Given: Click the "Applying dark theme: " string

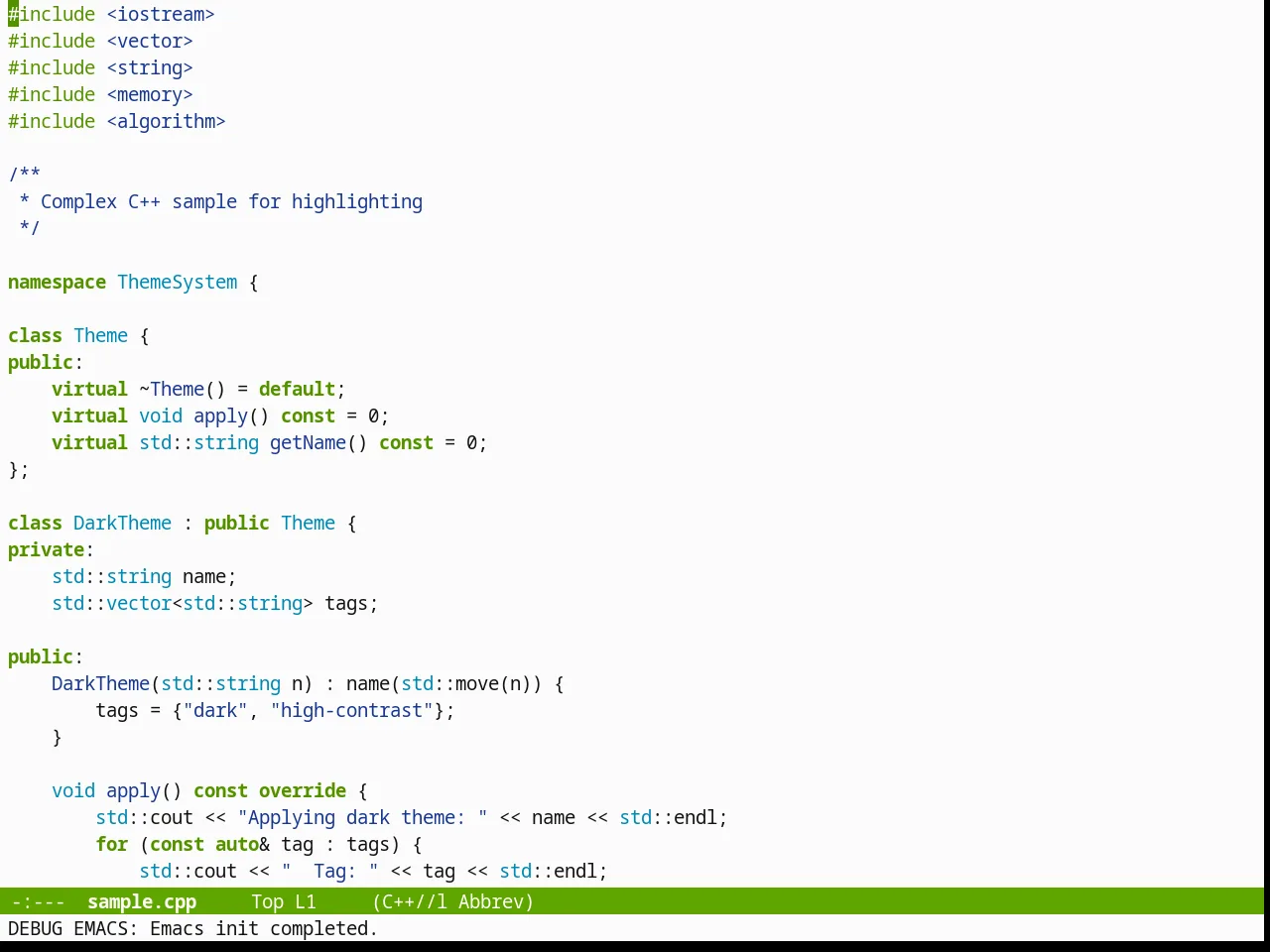Looking at the screenshot, I should point(362,817).
